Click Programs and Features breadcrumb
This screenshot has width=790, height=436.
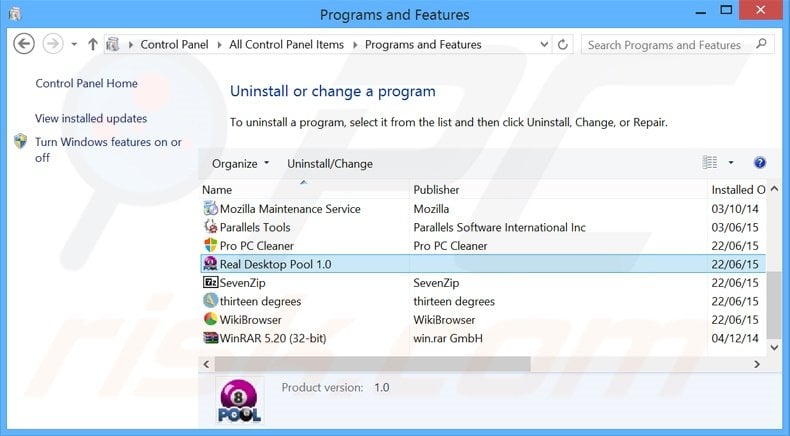[x=423, y=44]
